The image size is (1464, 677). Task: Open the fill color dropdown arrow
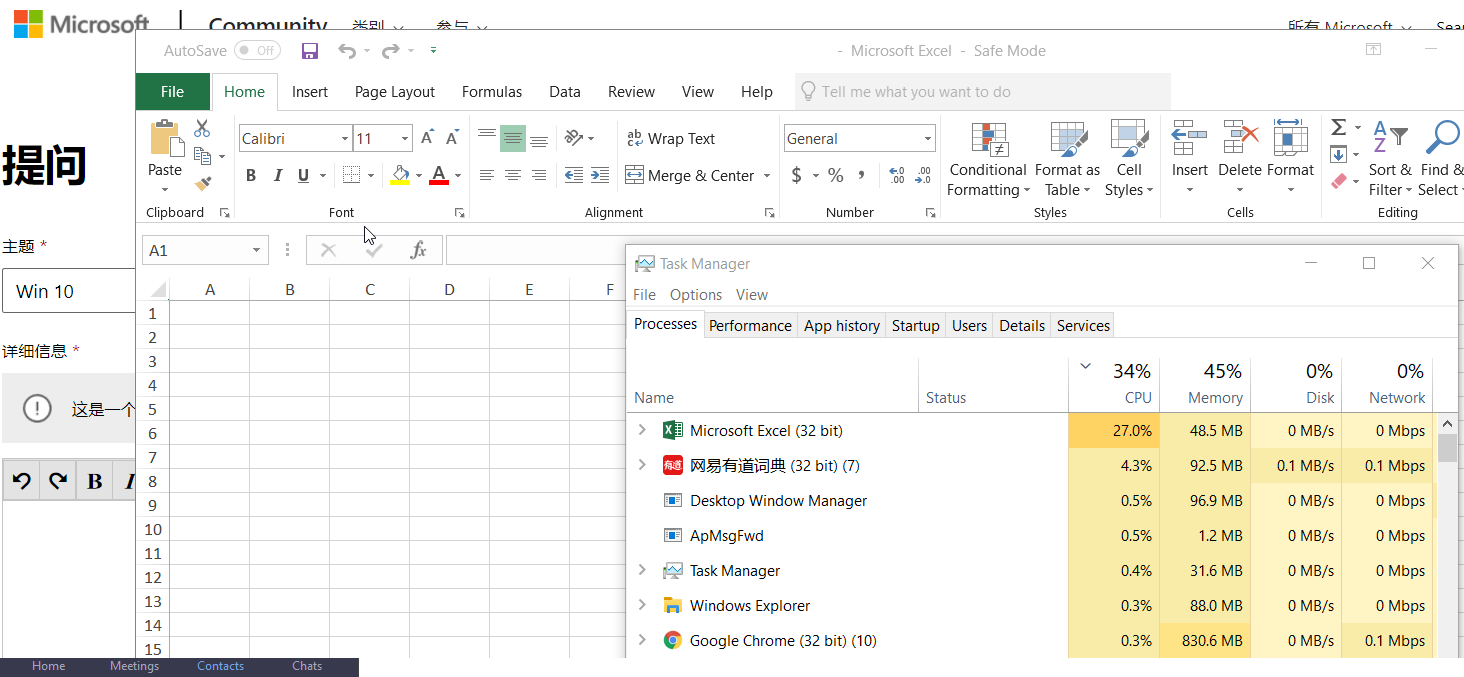click(x=419, y=175)
